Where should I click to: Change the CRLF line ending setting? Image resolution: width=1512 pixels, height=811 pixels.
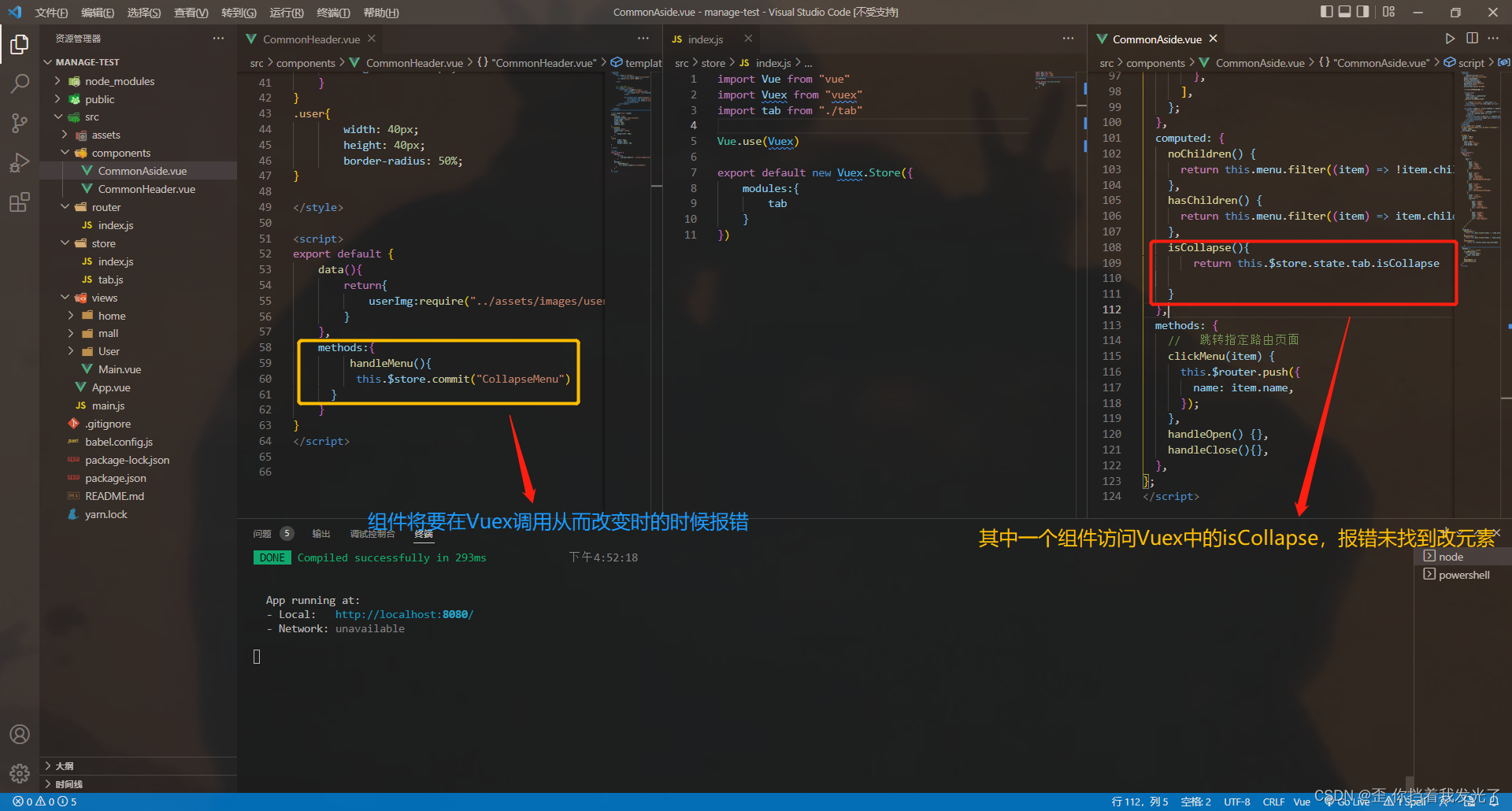point(1273,802)
